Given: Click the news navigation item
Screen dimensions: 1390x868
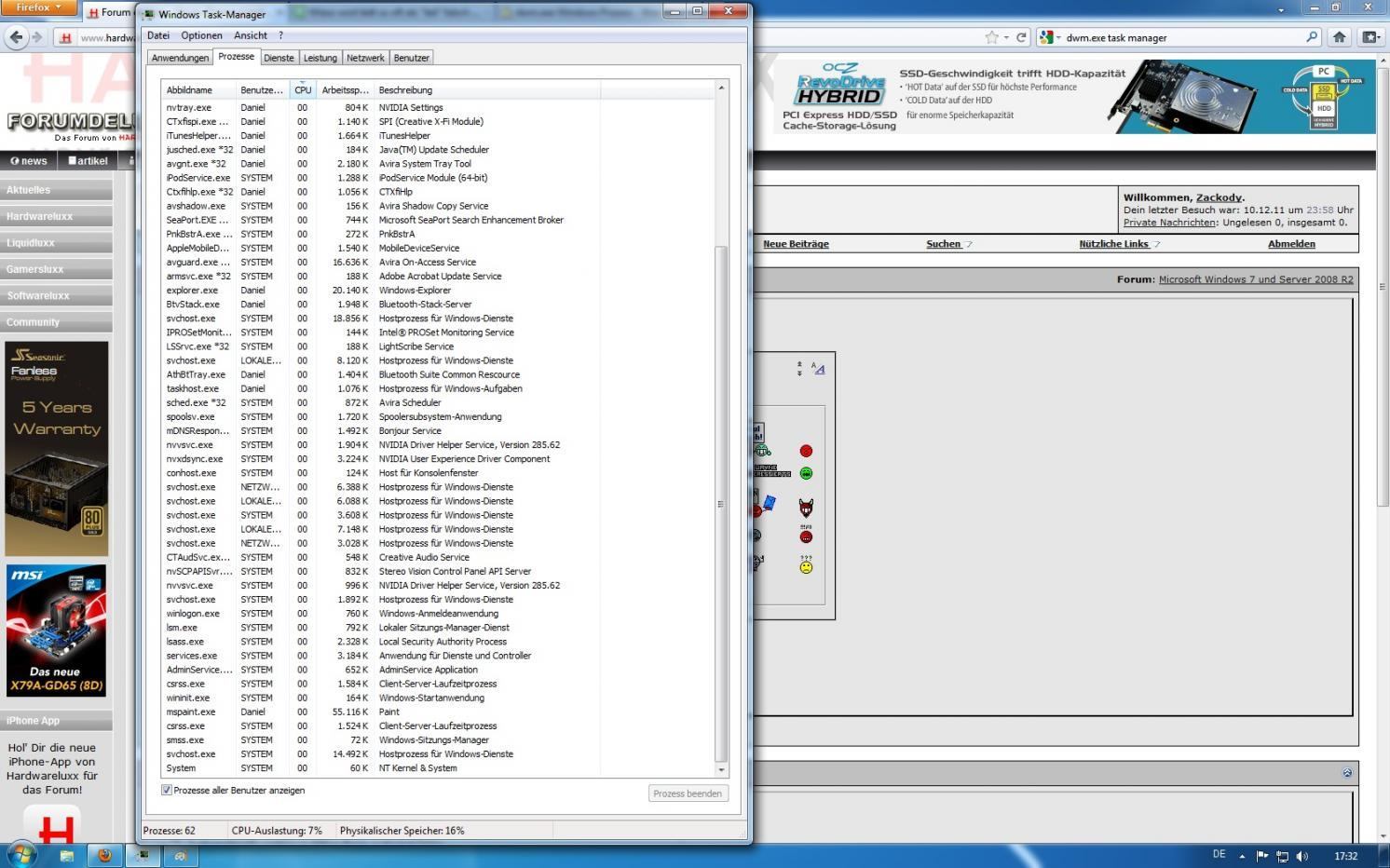Looking at the screenshot, I should click(29, 160).
